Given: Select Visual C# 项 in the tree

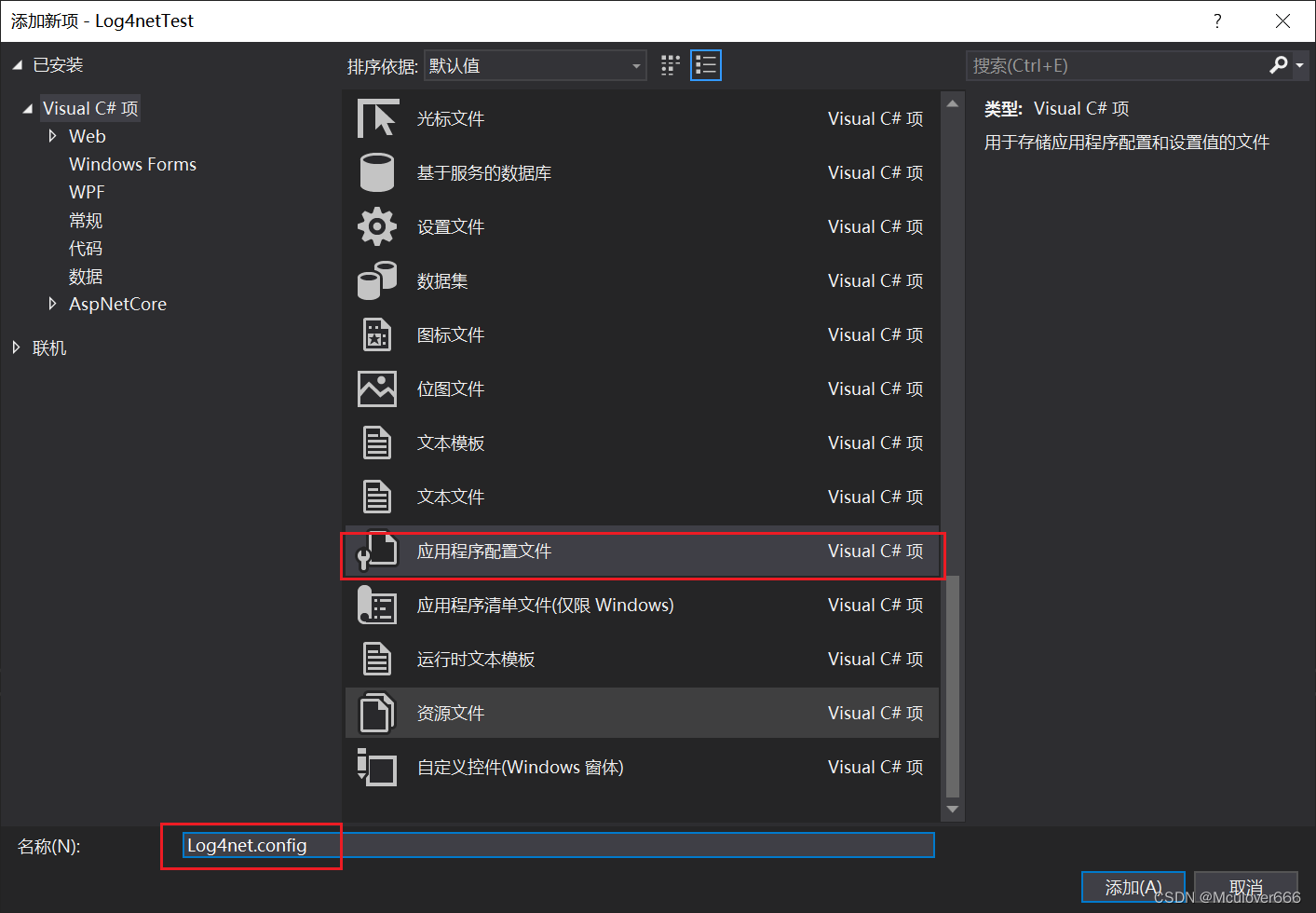Looking at the screenshot, I should point(90,108).
